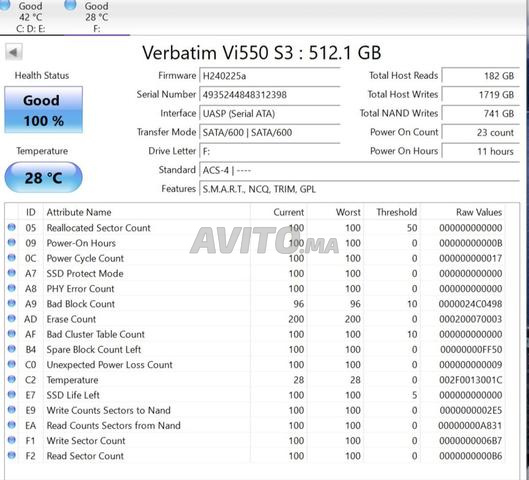Viewport: 529px width, 480px height.
Task: Click Total Host Reads value 182 GB
Action: (480, 76)
